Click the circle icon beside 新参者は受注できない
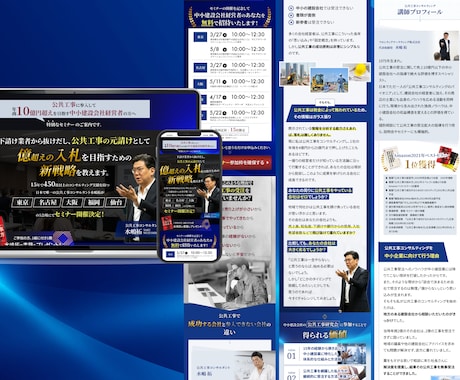Image resolution: width=460 pixels, height=380 pixels. (291, 22)
